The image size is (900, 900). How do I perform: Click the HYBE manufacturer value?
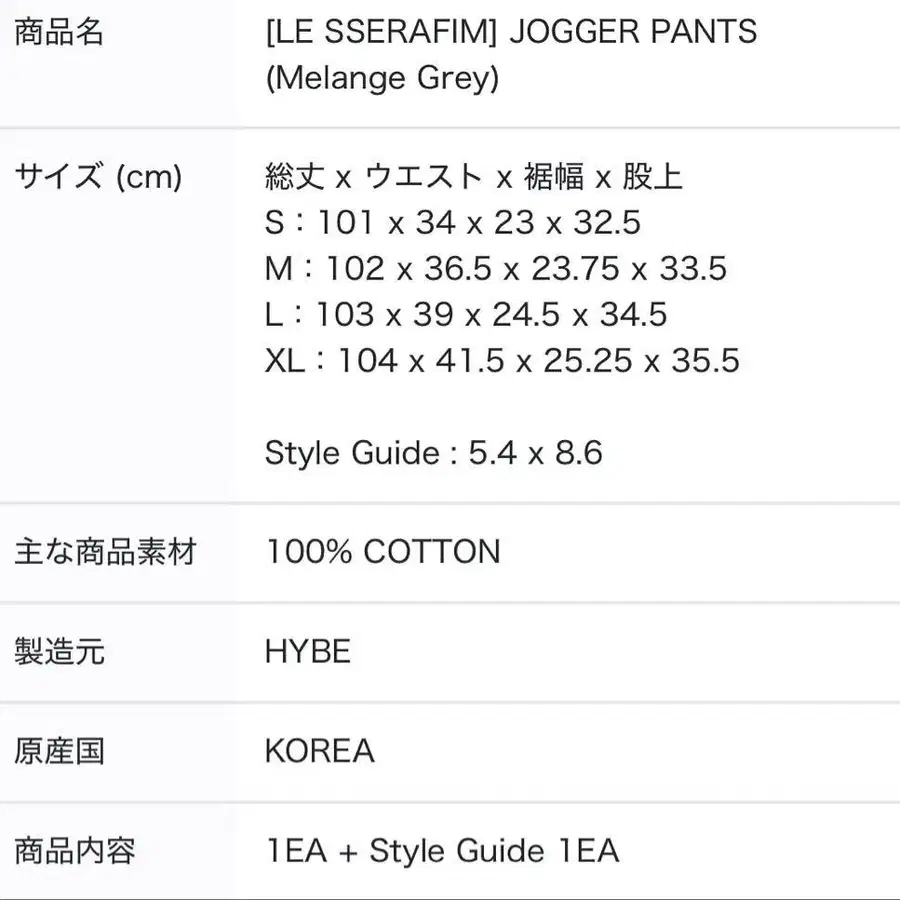point(308,652)
